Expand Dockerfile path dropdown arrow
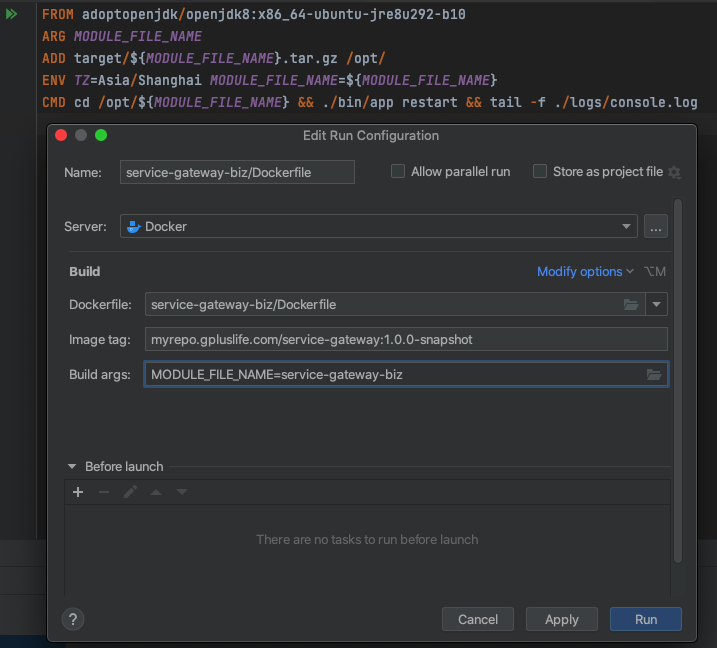The image size is (717, 648). [656, 305]
